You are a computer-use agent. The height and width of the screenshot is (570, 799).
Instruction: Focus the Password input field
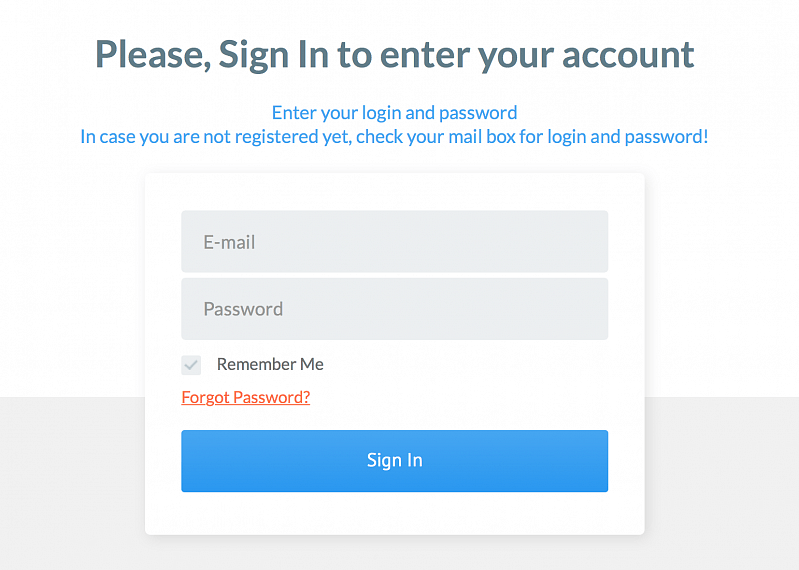pyautogui.click(x=394, y=309)
